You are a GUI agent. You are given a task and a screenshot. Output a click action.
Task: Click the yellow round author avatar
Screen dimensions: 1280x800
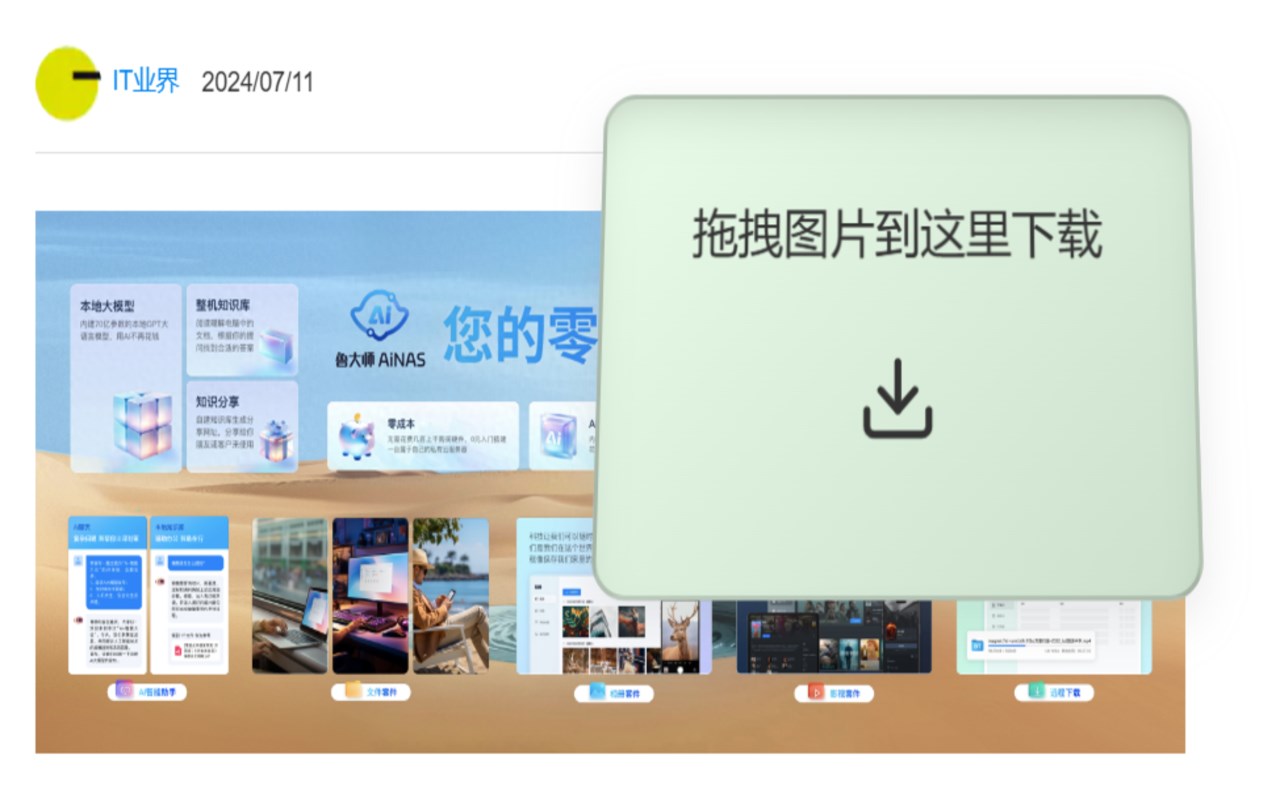[67, 82]
